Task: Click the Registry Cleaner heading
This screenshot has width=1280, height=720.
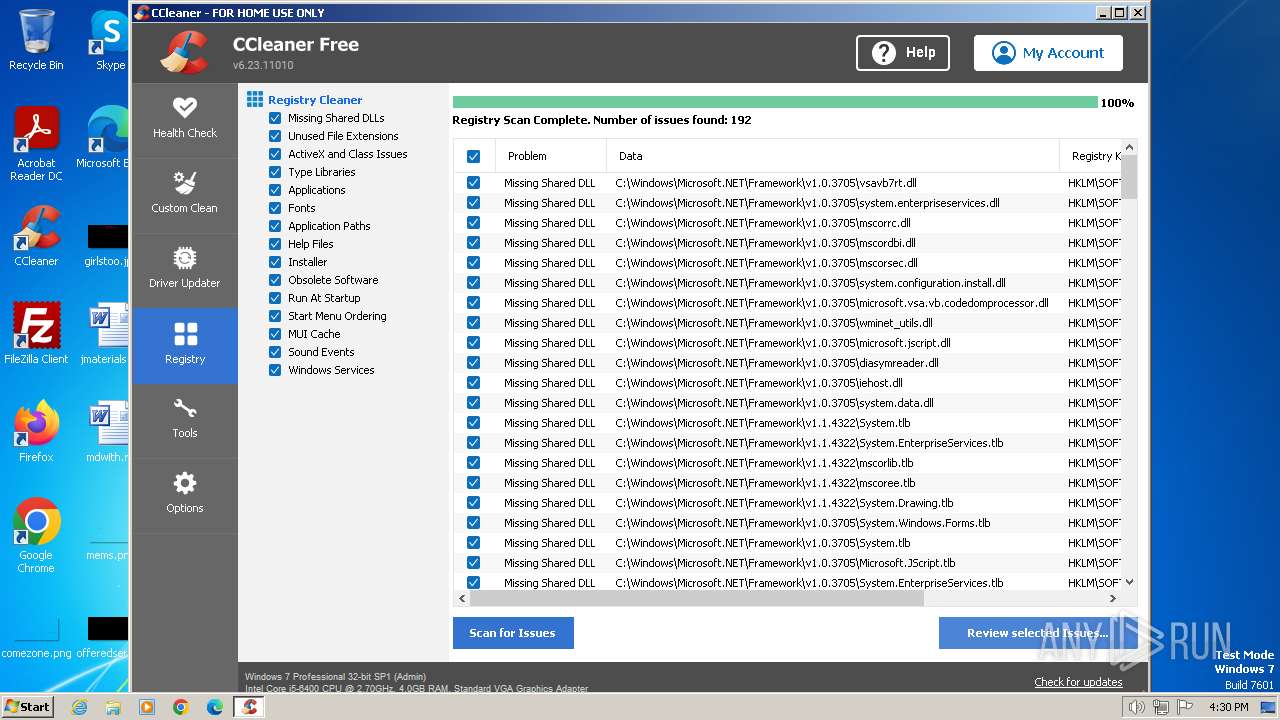Action: pyautogui.click(x=315, y=100)
